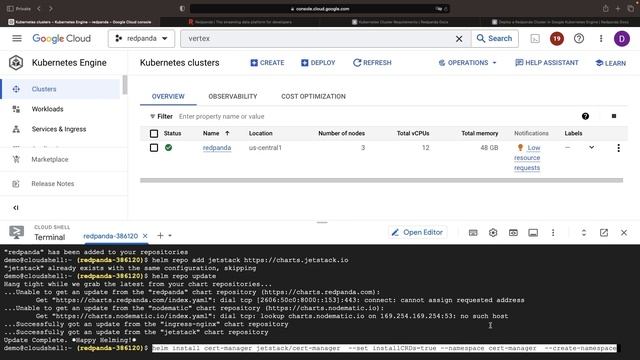
Task: Open the LEARN panel
Action: 611,63
